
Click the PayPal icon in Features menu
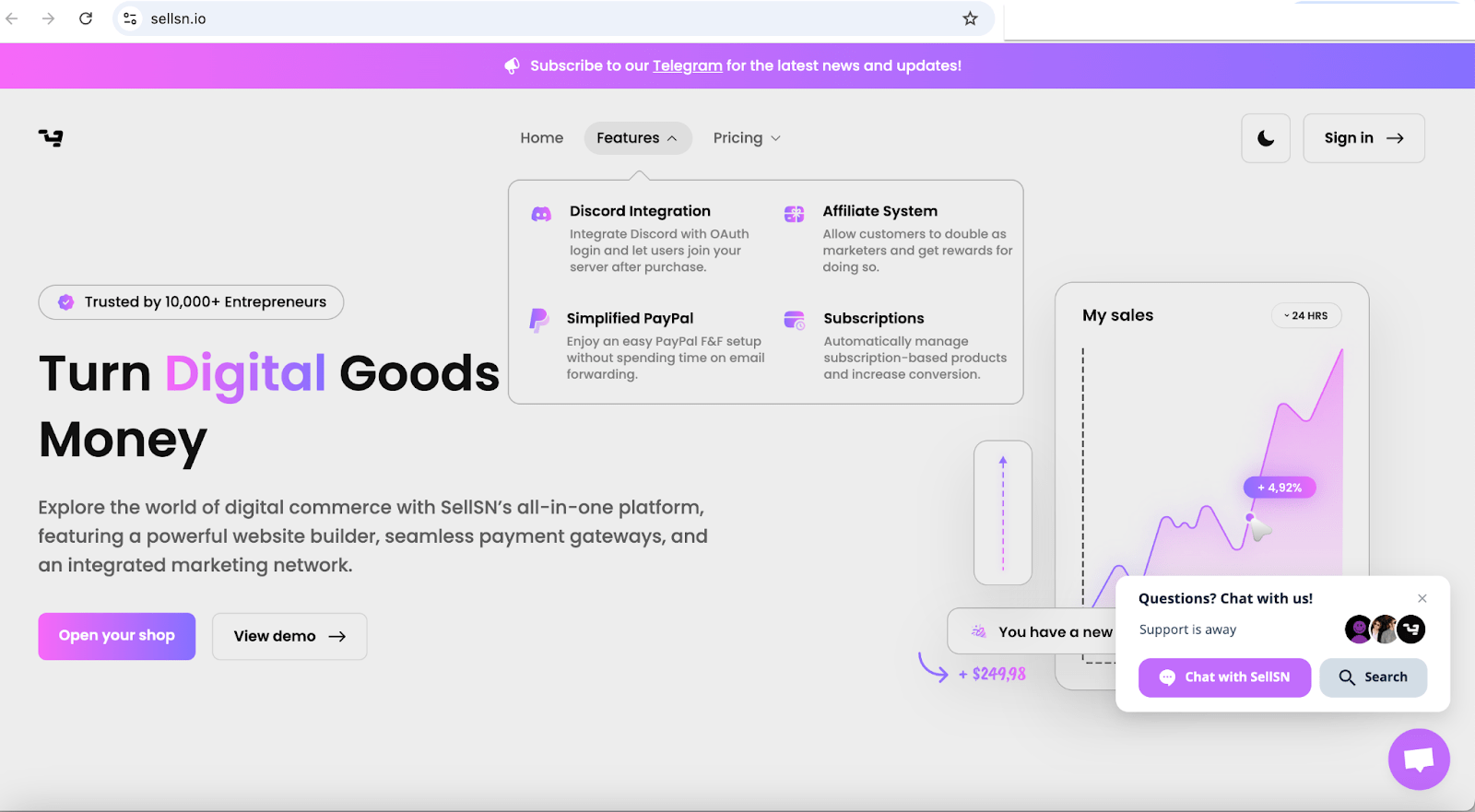point(538,321)
